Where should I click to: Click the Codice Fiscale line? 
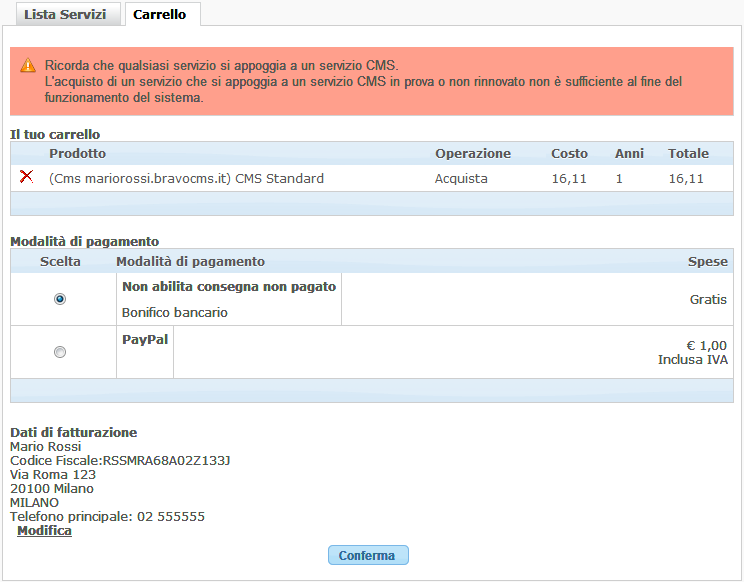pos(120,461)
